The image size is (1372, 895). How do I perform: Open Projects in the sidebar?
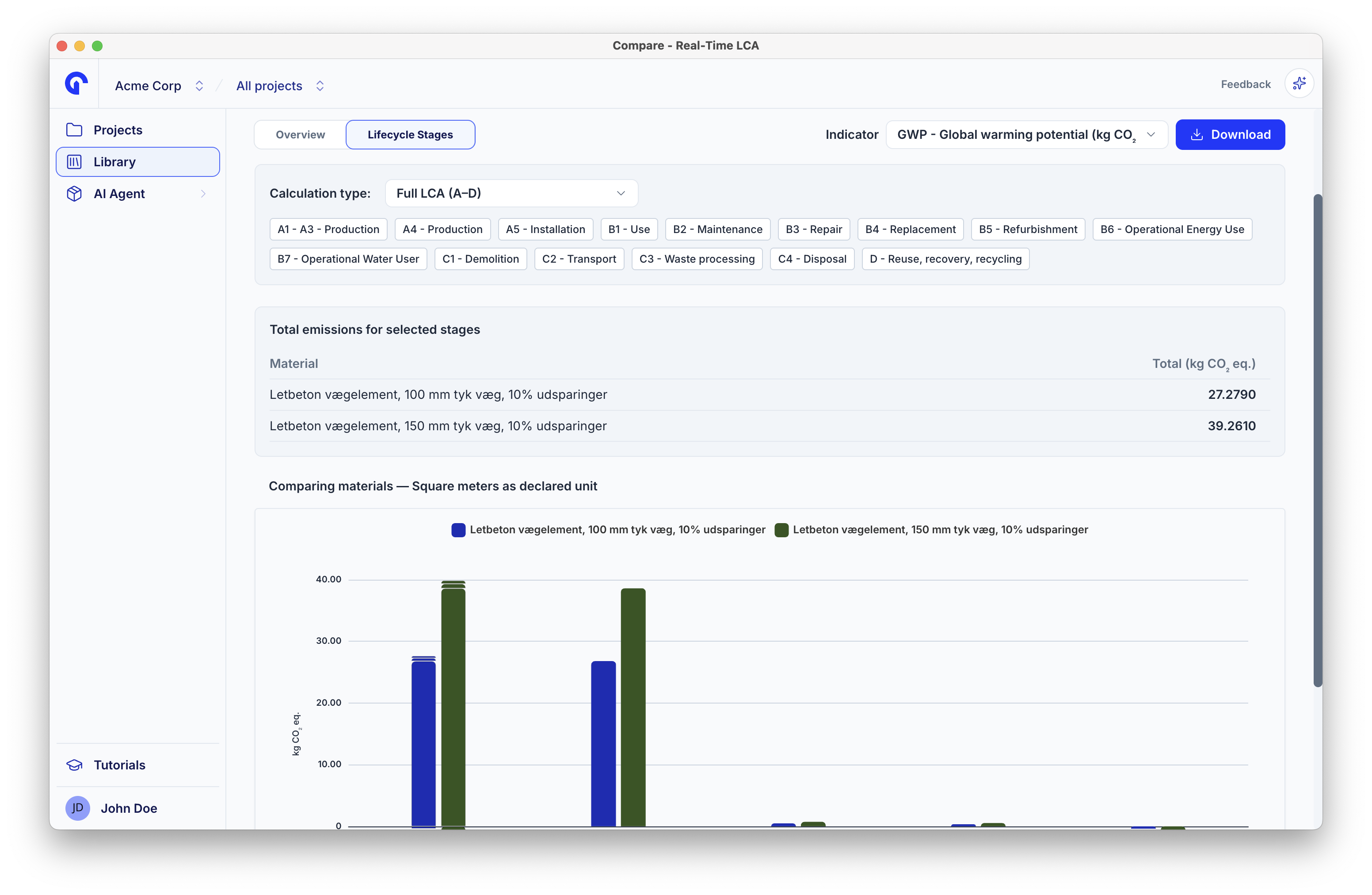(x=138, y=130)
